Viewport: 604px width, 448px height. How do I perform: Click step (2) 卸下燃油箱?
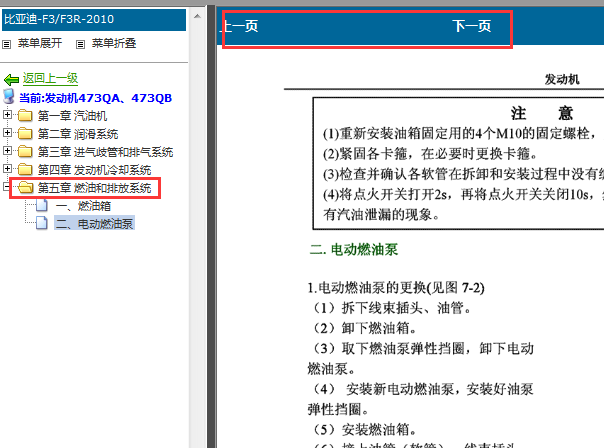click(363, 328)
